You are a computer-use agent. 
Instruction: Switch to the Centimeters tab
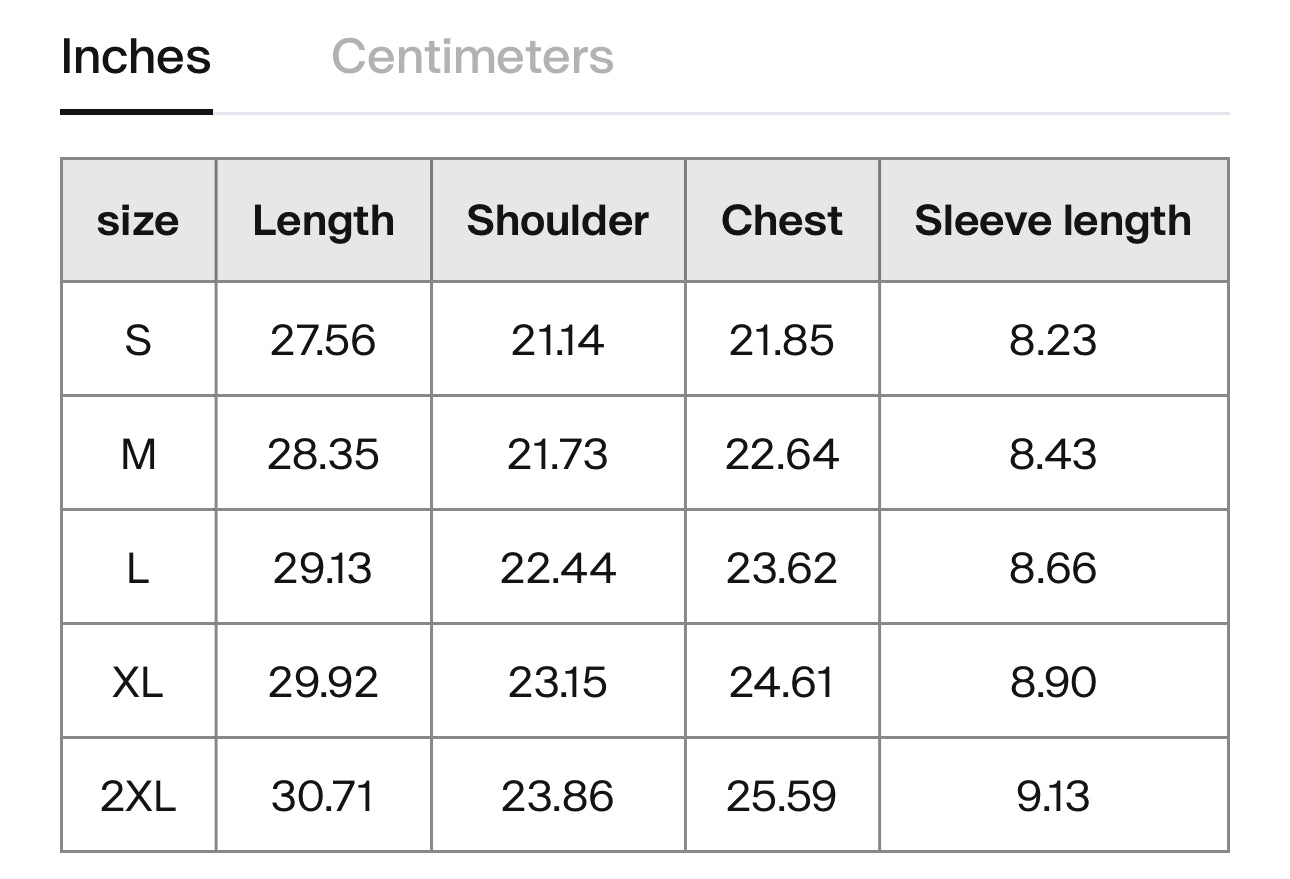[472, 57]
